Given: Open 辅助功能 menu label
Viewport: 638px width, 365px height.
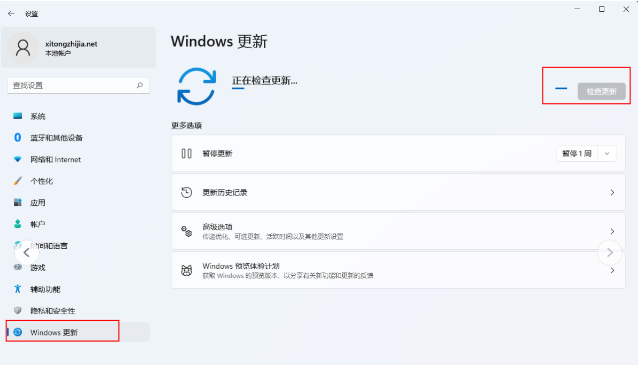Looking at the screenshot, I should [45, 289].
